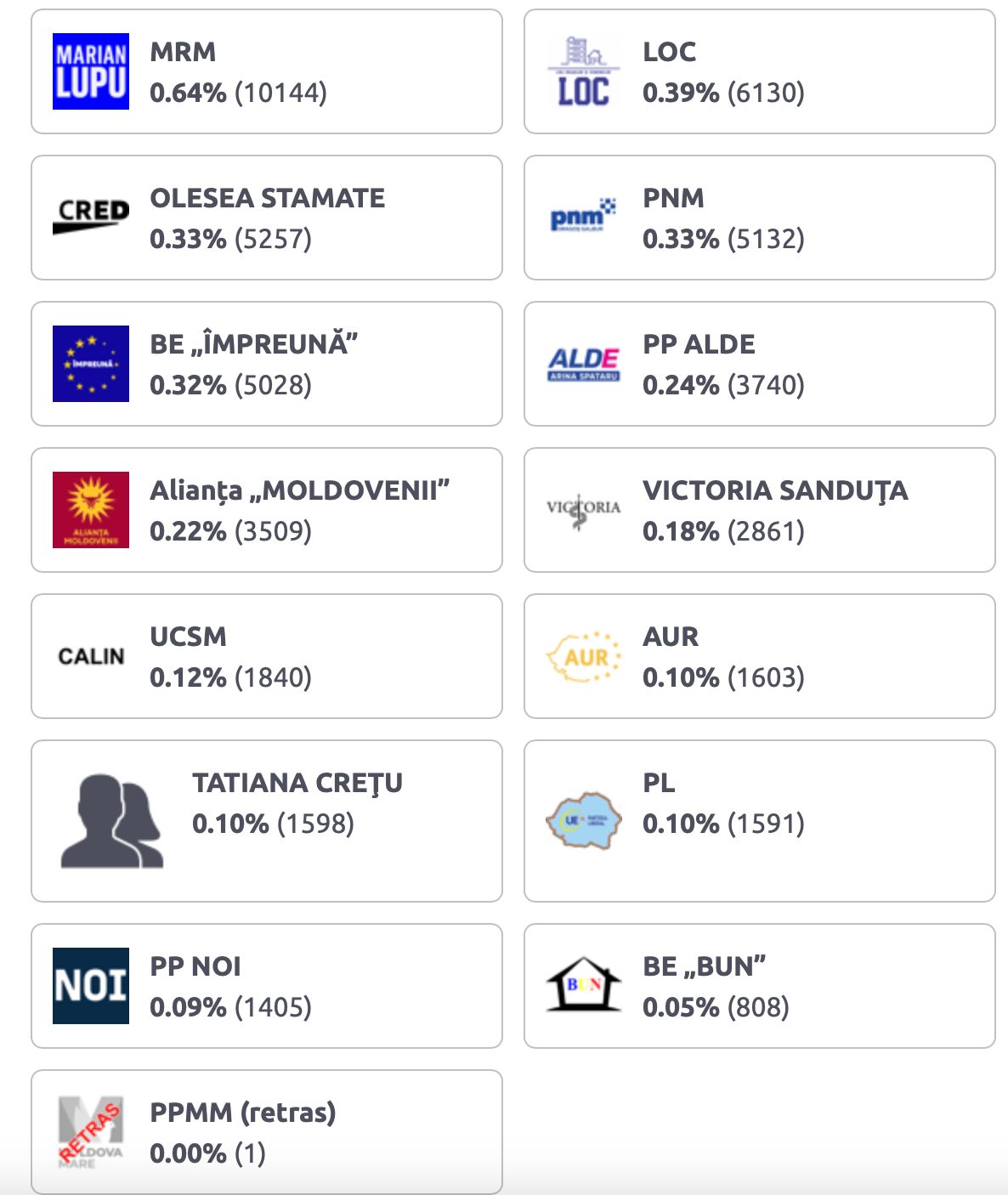
Task: Select the yellow AUR map logo
Action: (584, 656)
